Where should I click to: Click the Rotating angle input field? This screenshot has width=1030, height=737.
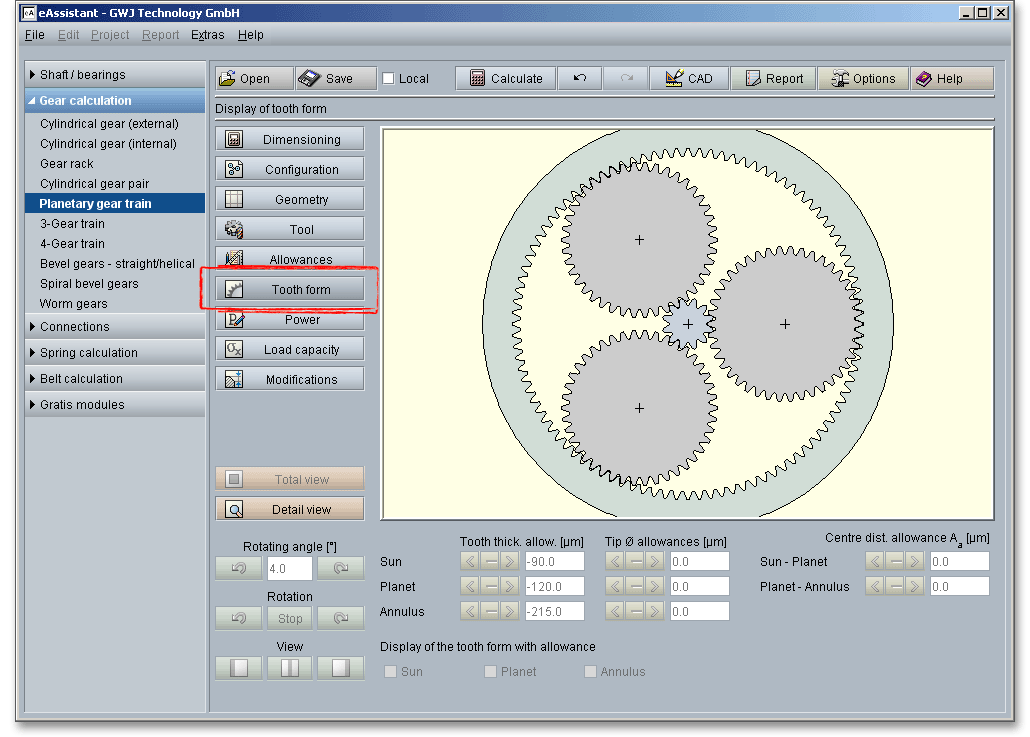pyautogui.click(x=289, y=569)
